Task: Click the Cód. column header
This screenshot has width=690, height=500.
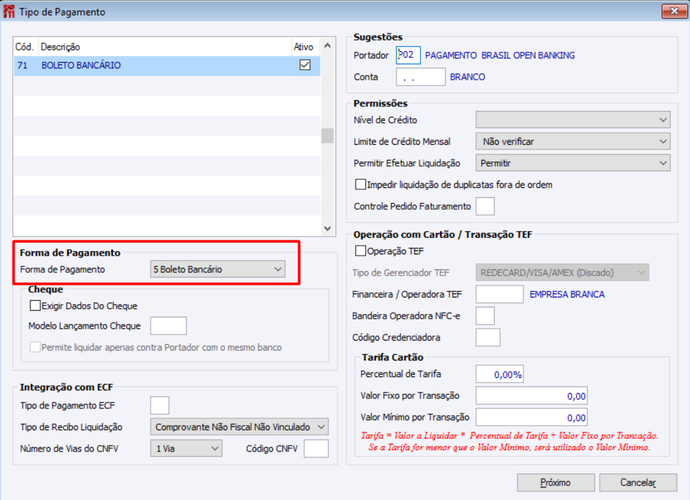Action: (26, 47)
